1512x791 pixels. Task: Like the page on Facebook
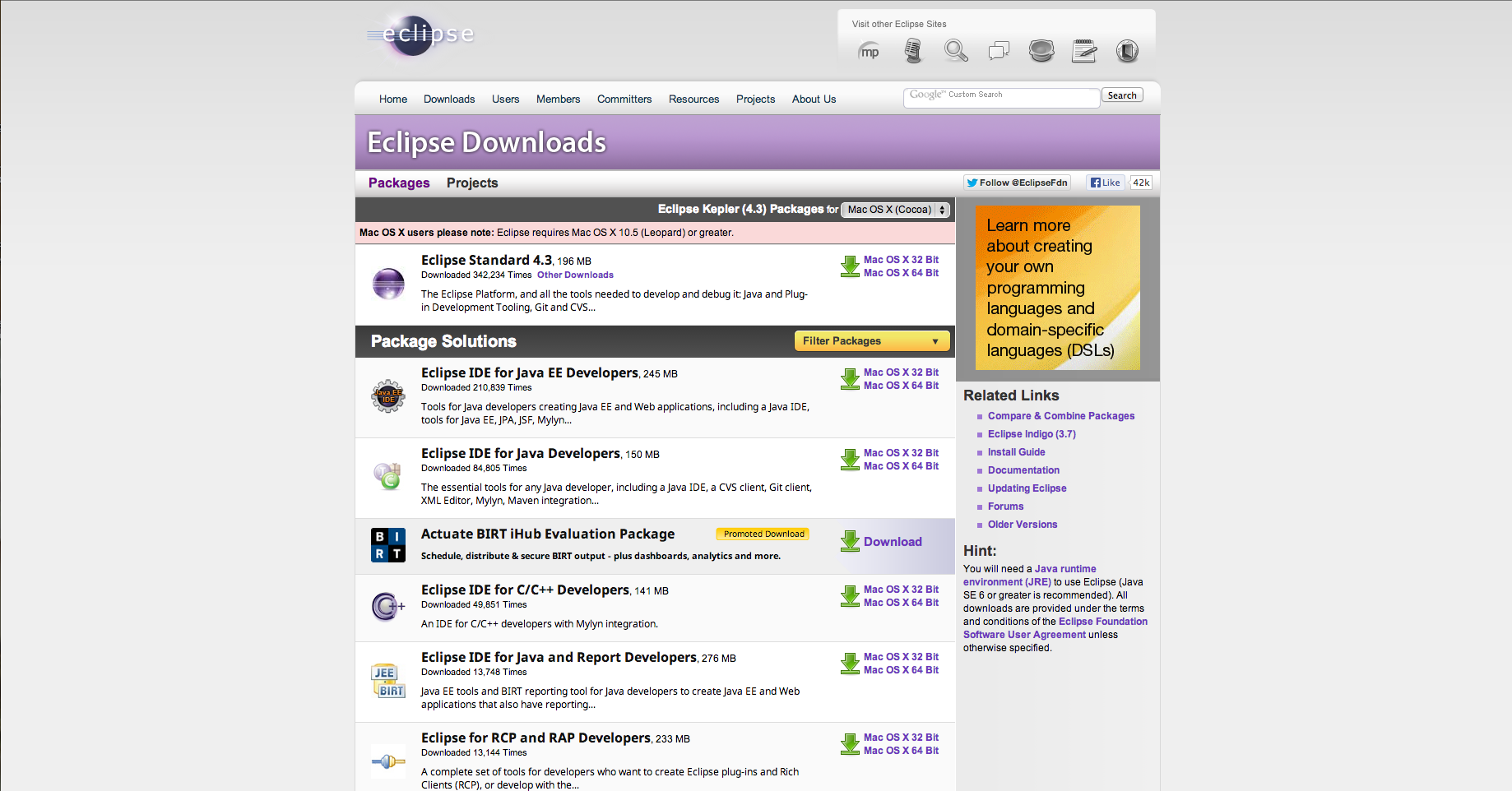[1105, 183]
